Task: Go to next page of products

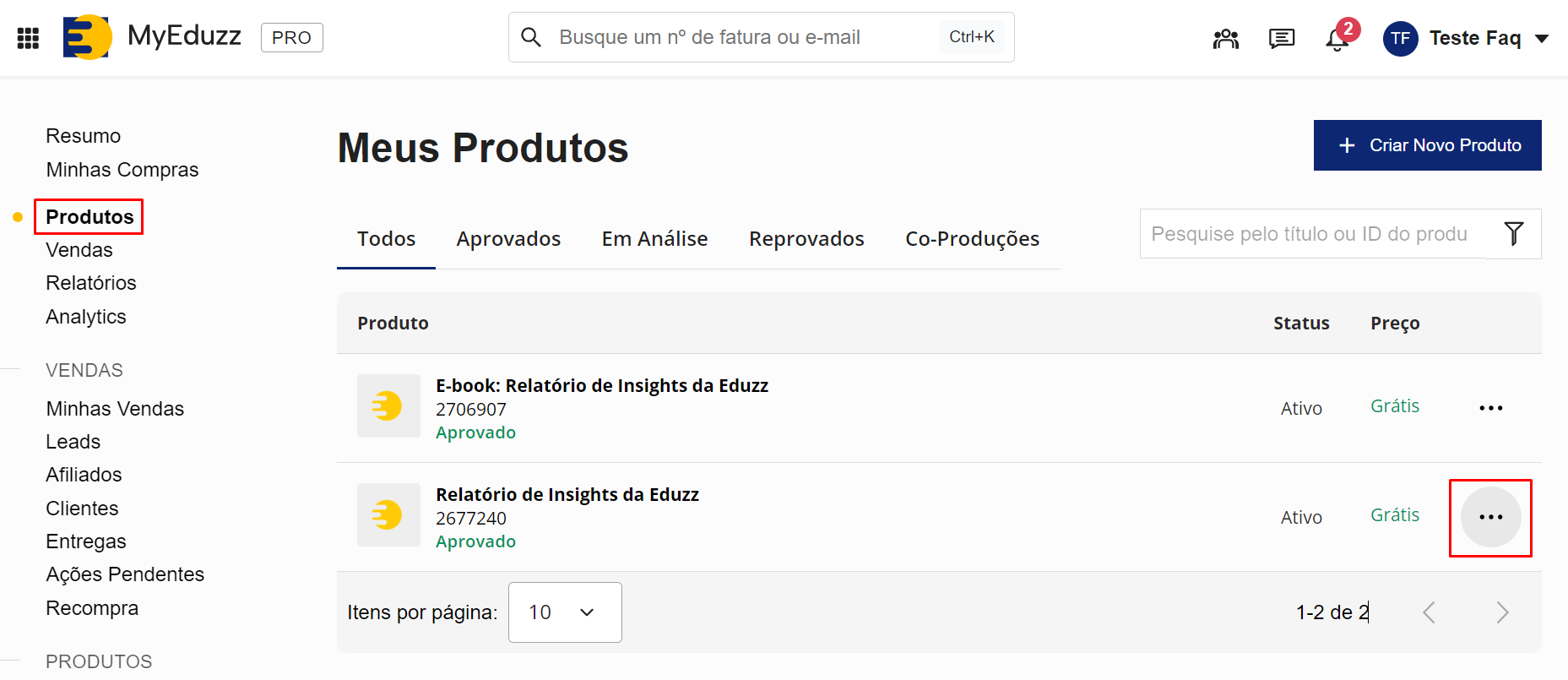Action: coord(1501,612)
